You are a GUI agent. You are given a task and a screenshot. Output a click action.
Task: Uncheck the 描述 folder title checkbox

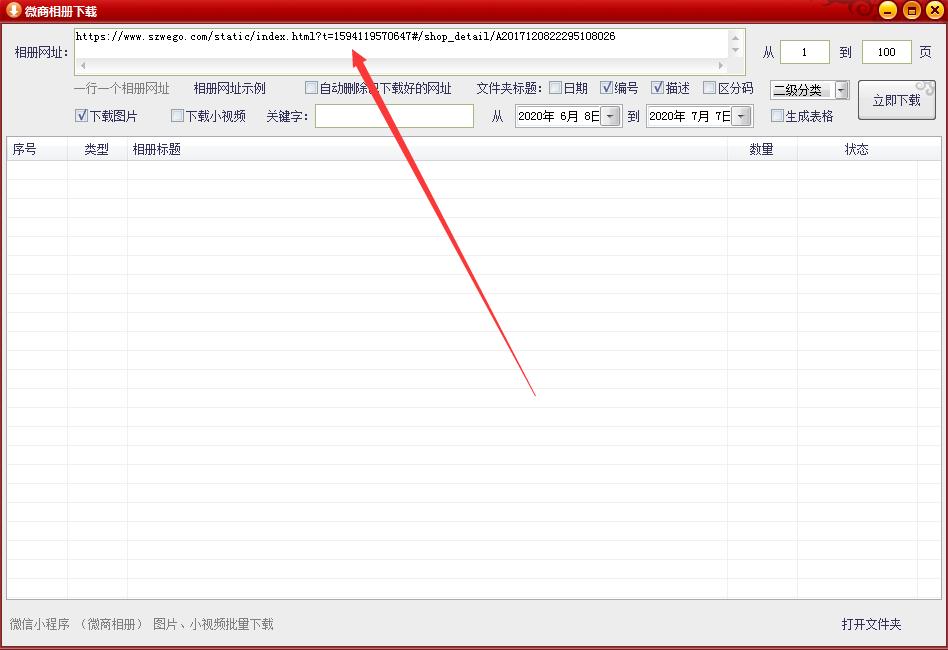point(657,88)
